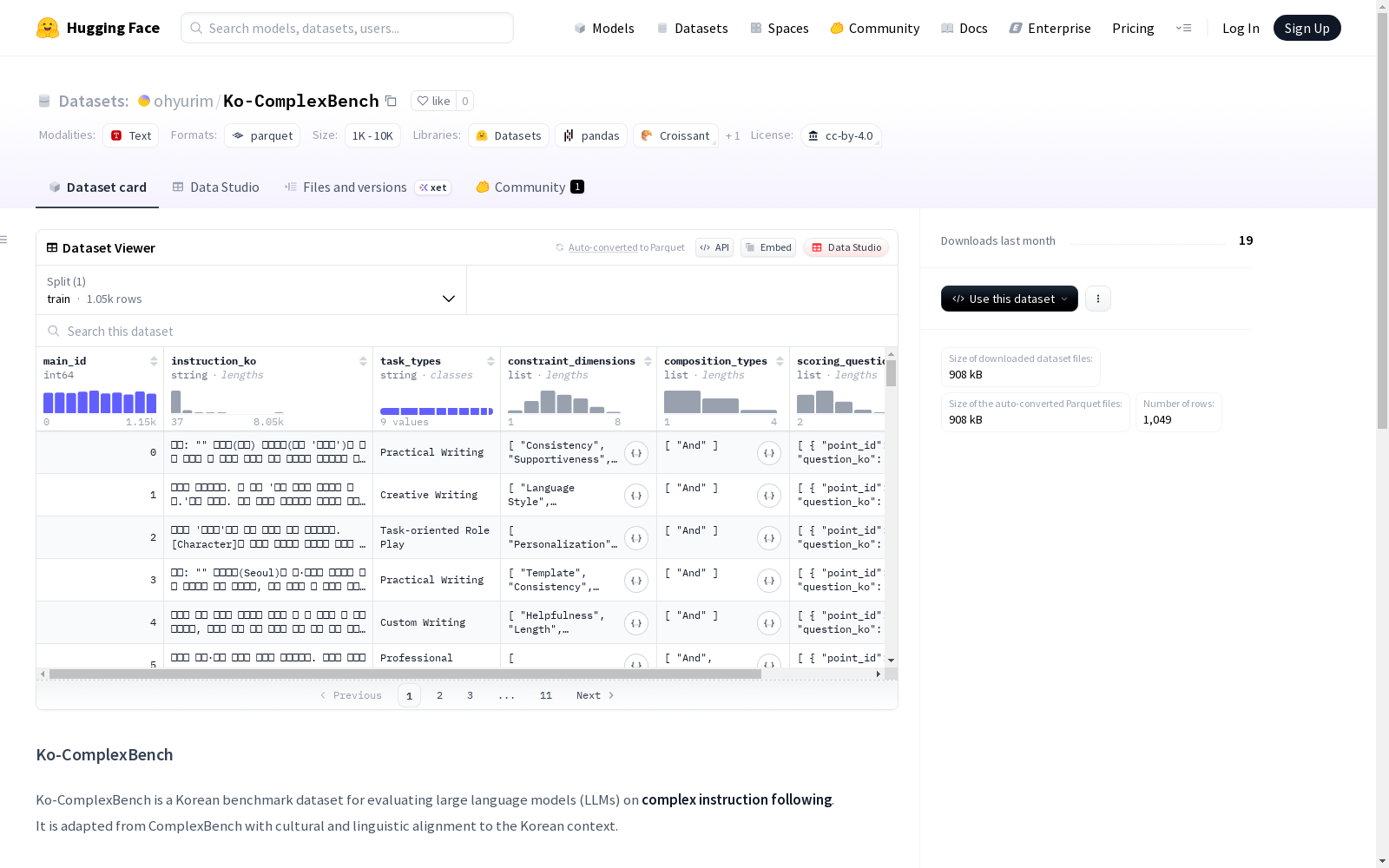1389x868 pixels.
Task: Select the Text modality tag
Action: (x=131, y=135)
